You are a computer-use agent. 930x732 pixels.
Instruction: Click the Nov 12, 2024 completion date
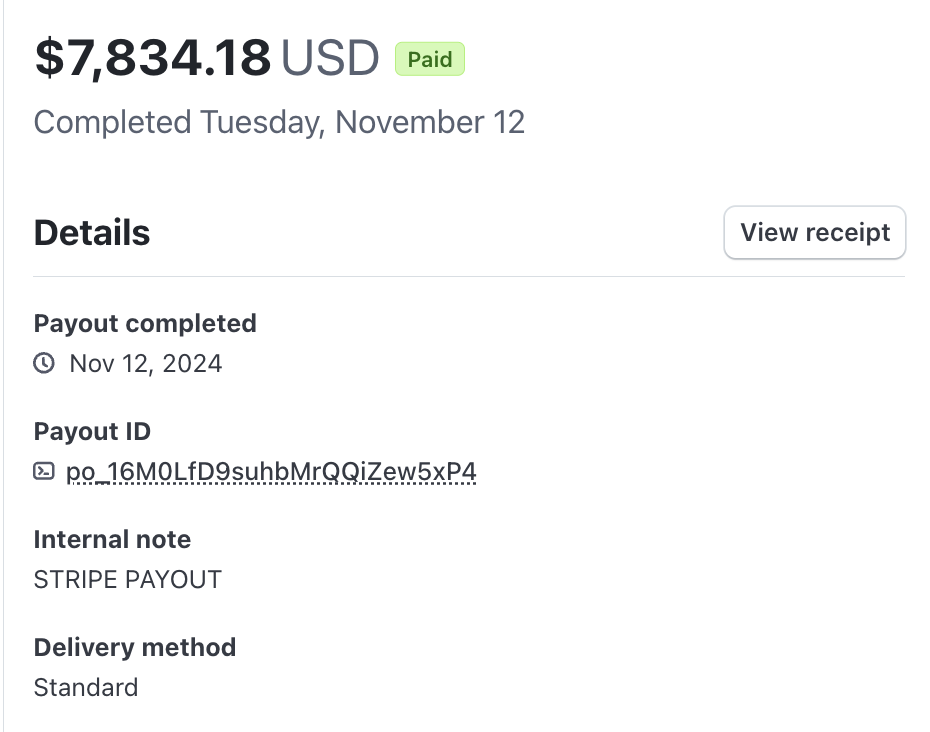pyautogui.click(x=145, y=363)
